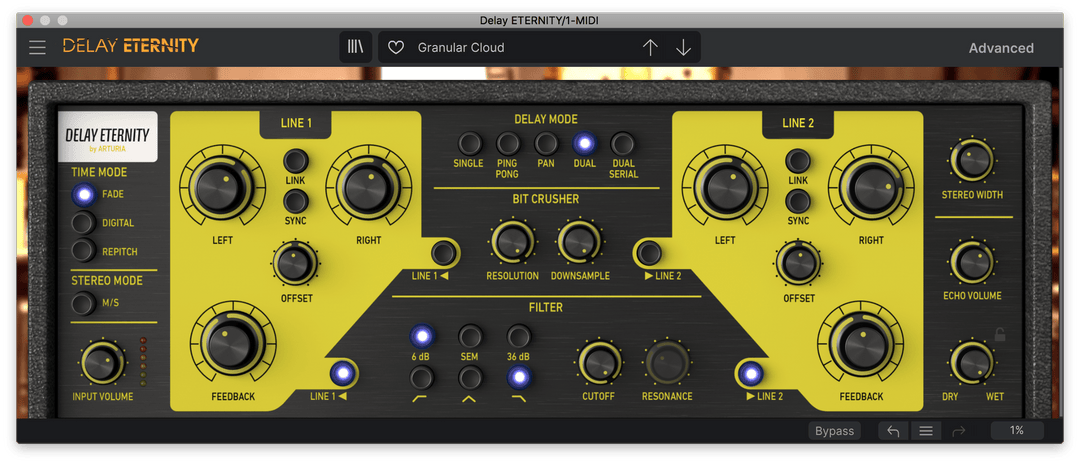The image size is (1080, 464).
Task: Show the Advanced panel
Action: tap(1001, 48)
